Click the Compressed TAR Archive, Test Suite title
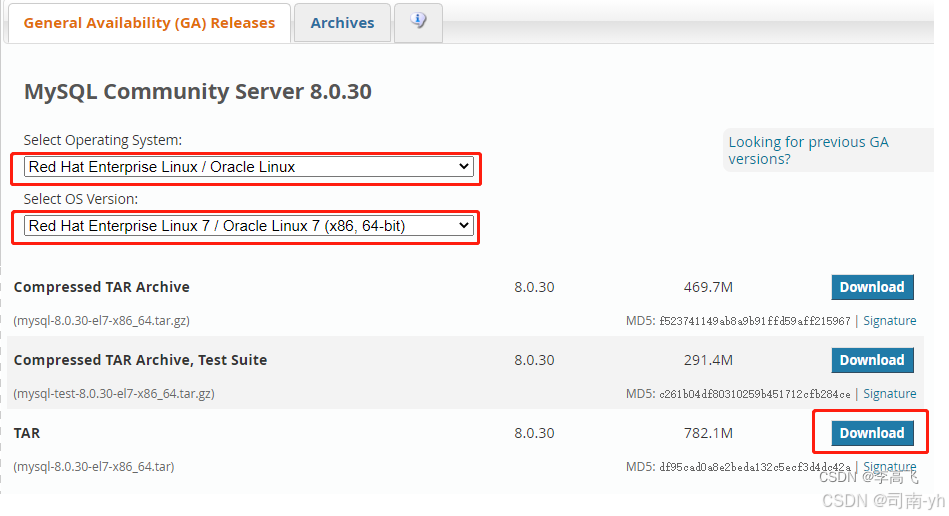949x516 pixels. (140, 360)
